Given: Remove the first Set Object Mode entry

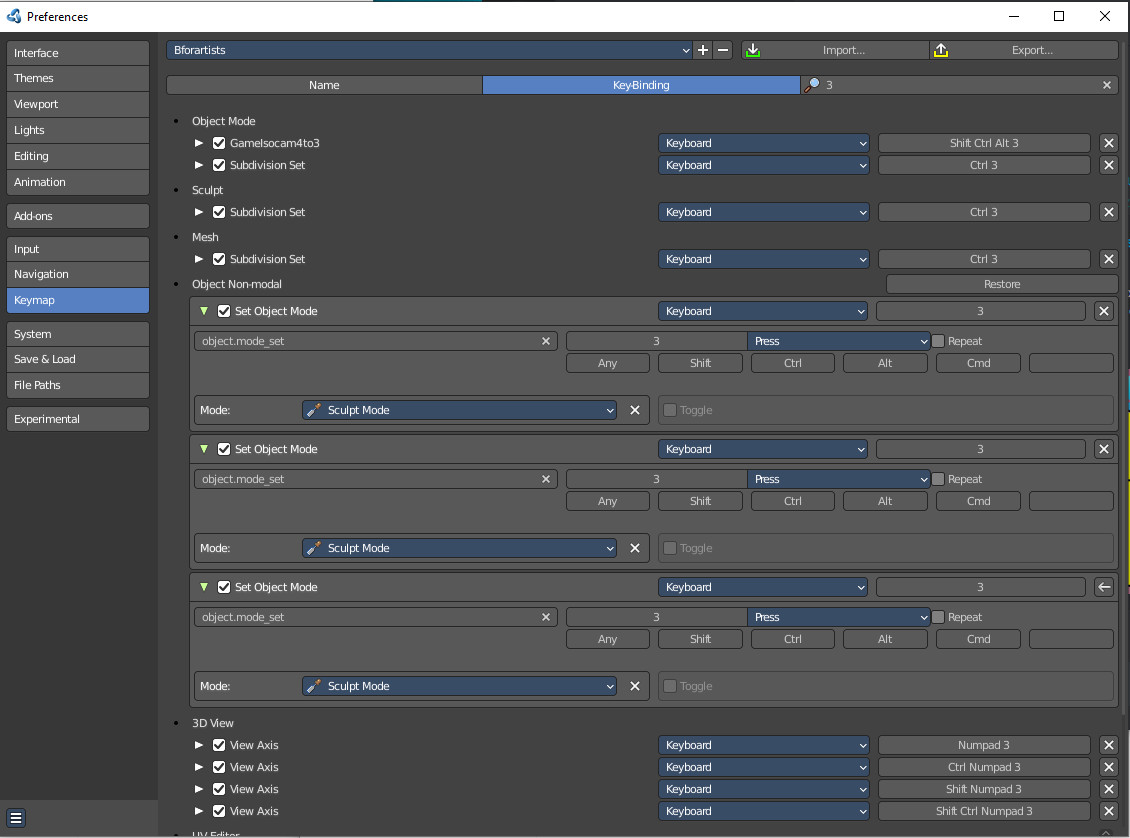Looking at the screenshot, I should point(1103,311).
